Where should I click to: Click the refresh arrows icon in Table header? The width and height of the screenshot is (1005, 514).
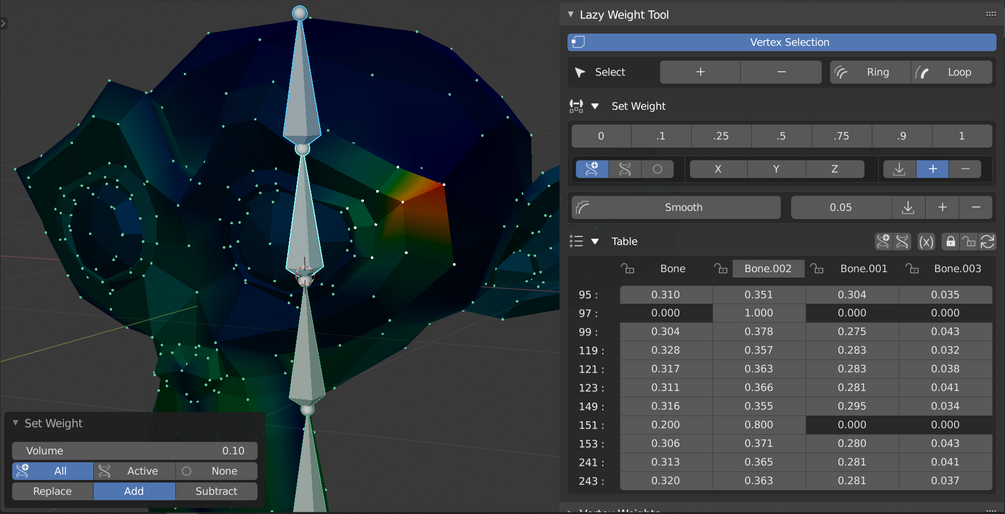point(988,242)
